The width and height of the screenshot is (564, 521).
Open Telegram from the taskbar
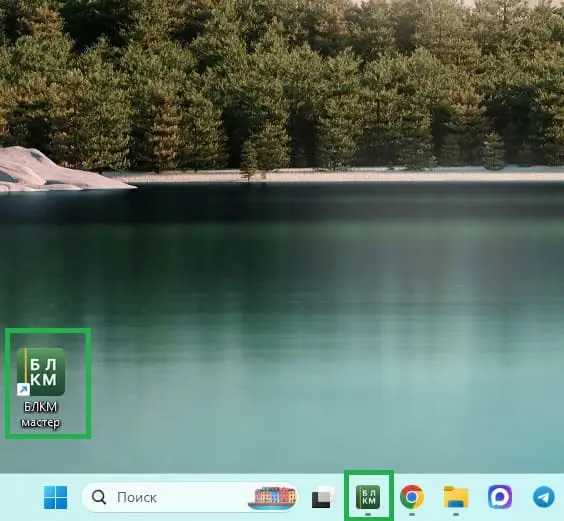pos(543,497)
